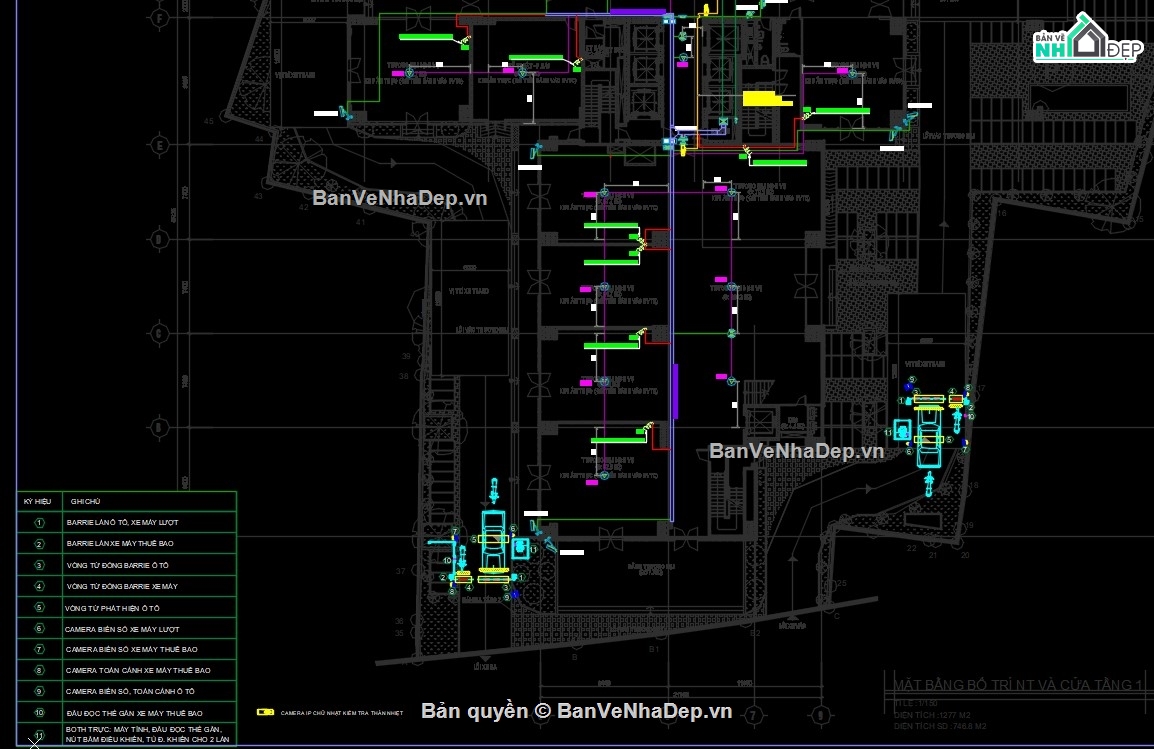Select the CAMERA BIỂN SỐ, TOÀN CẢNH Ô TÔ entry
Screen dimensions: 1154x749
pyautogui.click(x=130, y=691)
